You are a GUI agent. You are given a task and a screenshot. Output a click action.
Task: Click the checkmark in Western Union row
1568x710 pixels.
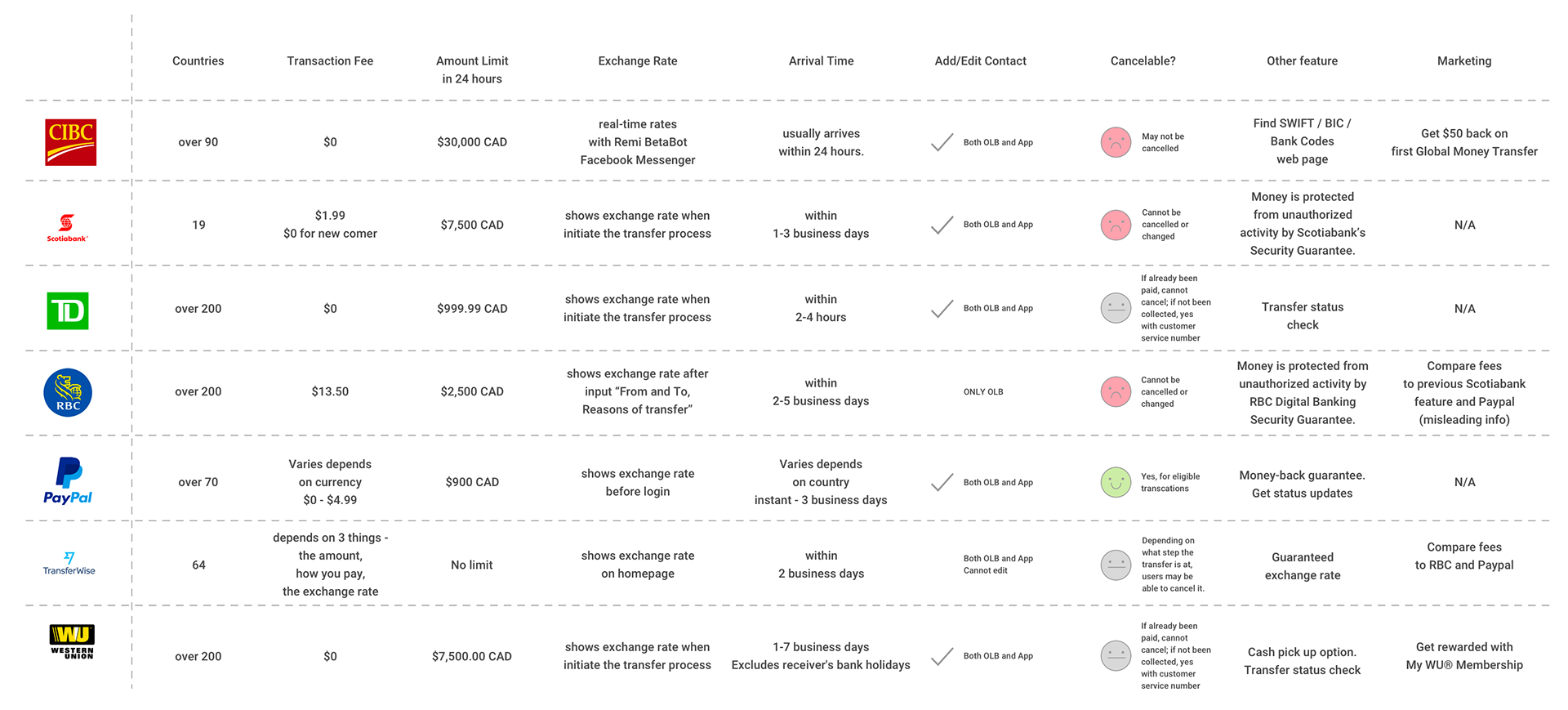[x=942, y=656]
